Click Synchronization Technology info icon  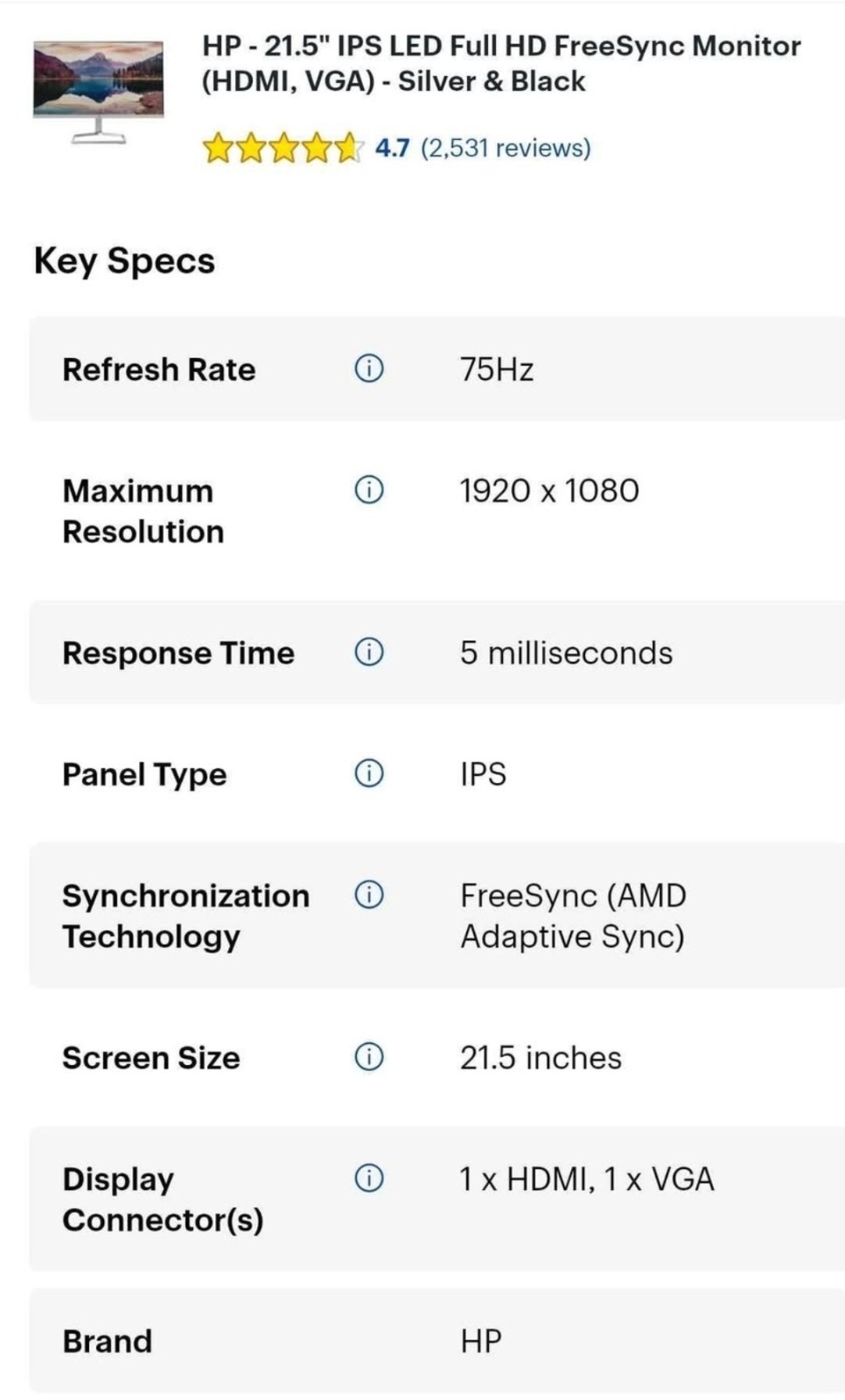368,894
